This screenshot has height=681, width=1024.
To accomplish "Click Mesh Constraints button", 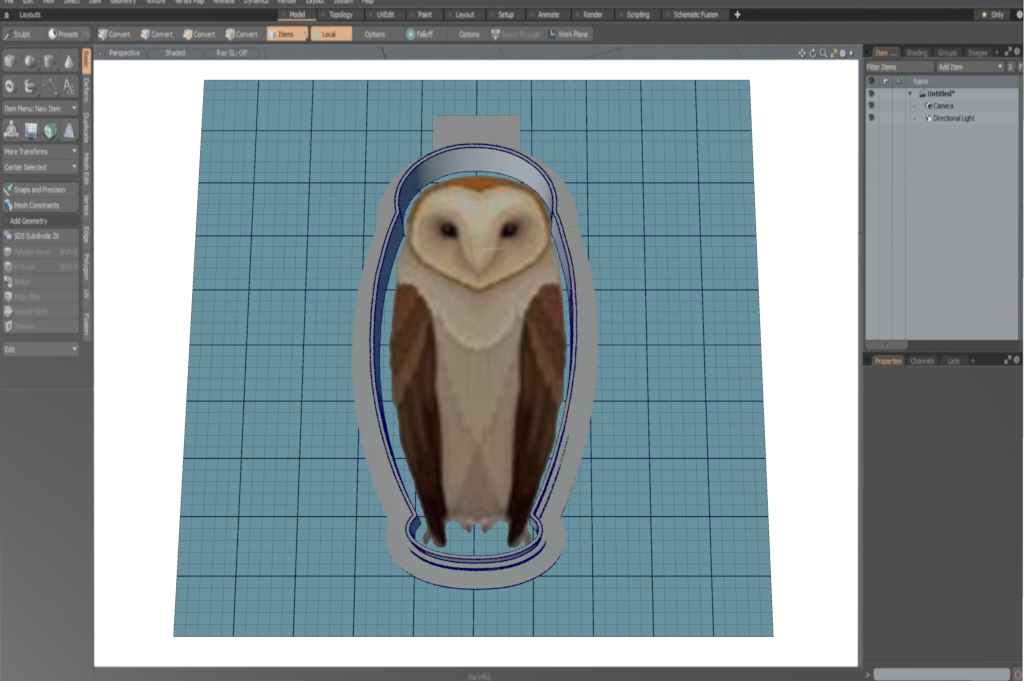I will point(40,205).
